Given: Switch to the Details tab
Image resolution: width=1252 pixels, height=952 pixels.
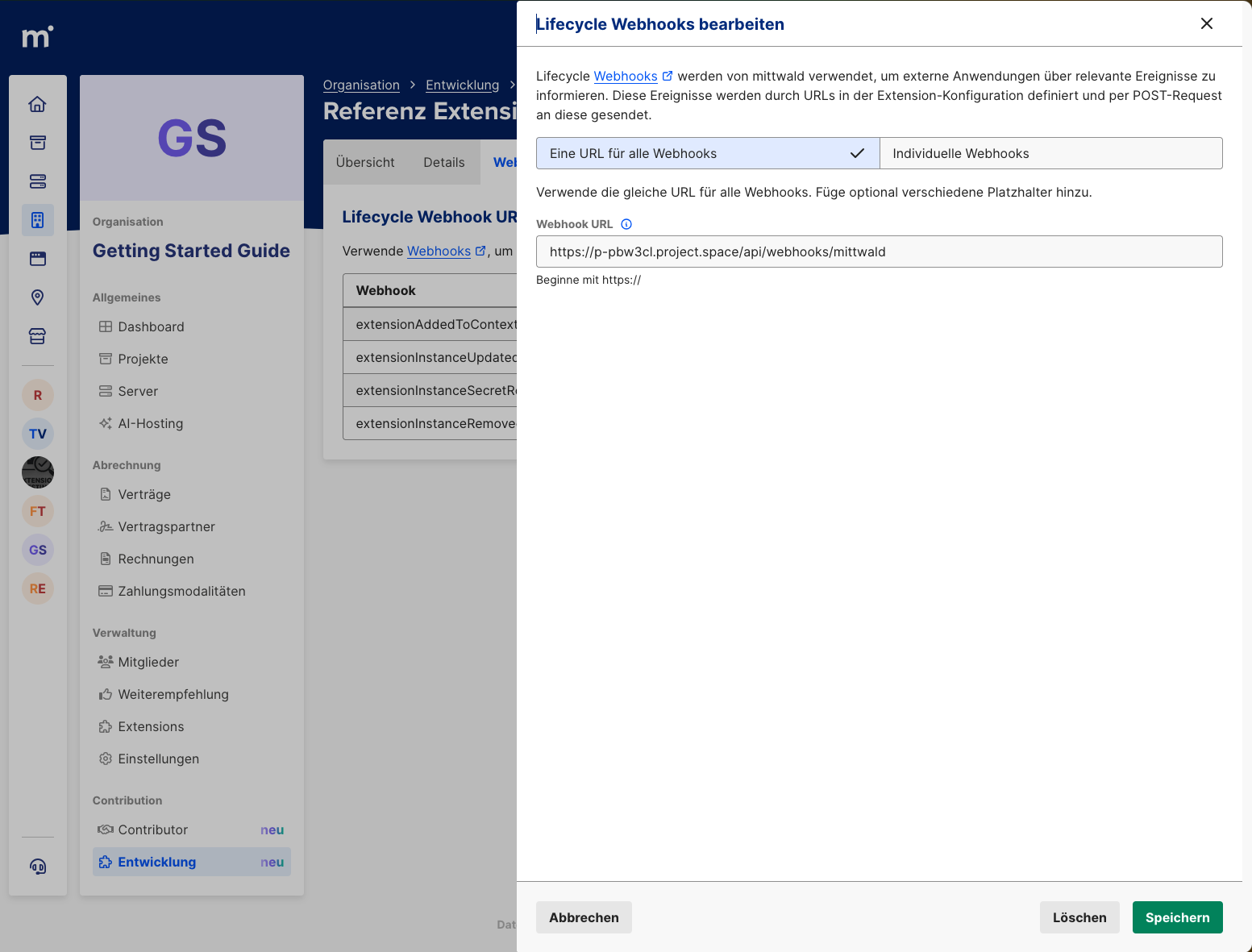Looking at the screenshot, I should click(443, 162).
